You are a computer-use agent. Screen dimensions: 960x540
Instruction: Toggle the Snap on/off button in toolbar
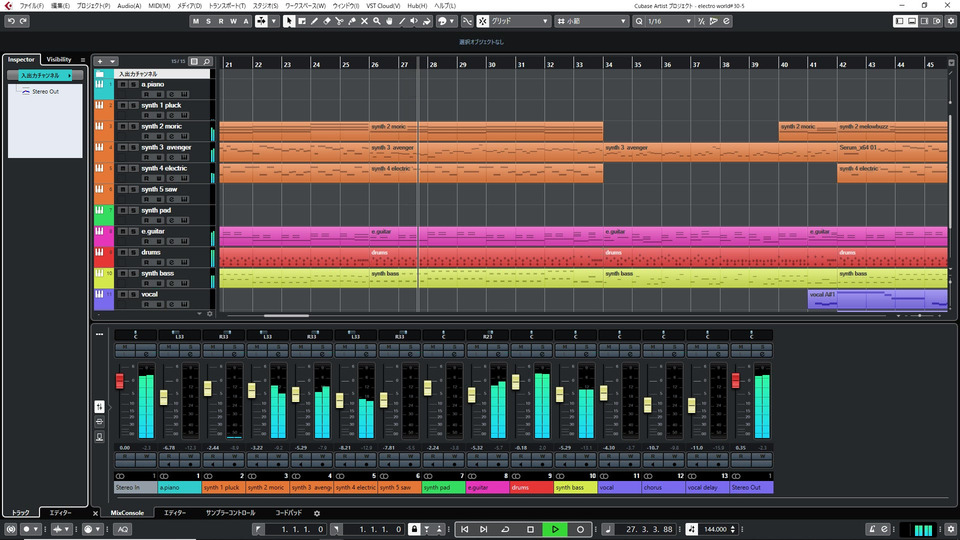click(x=466, y=21)
